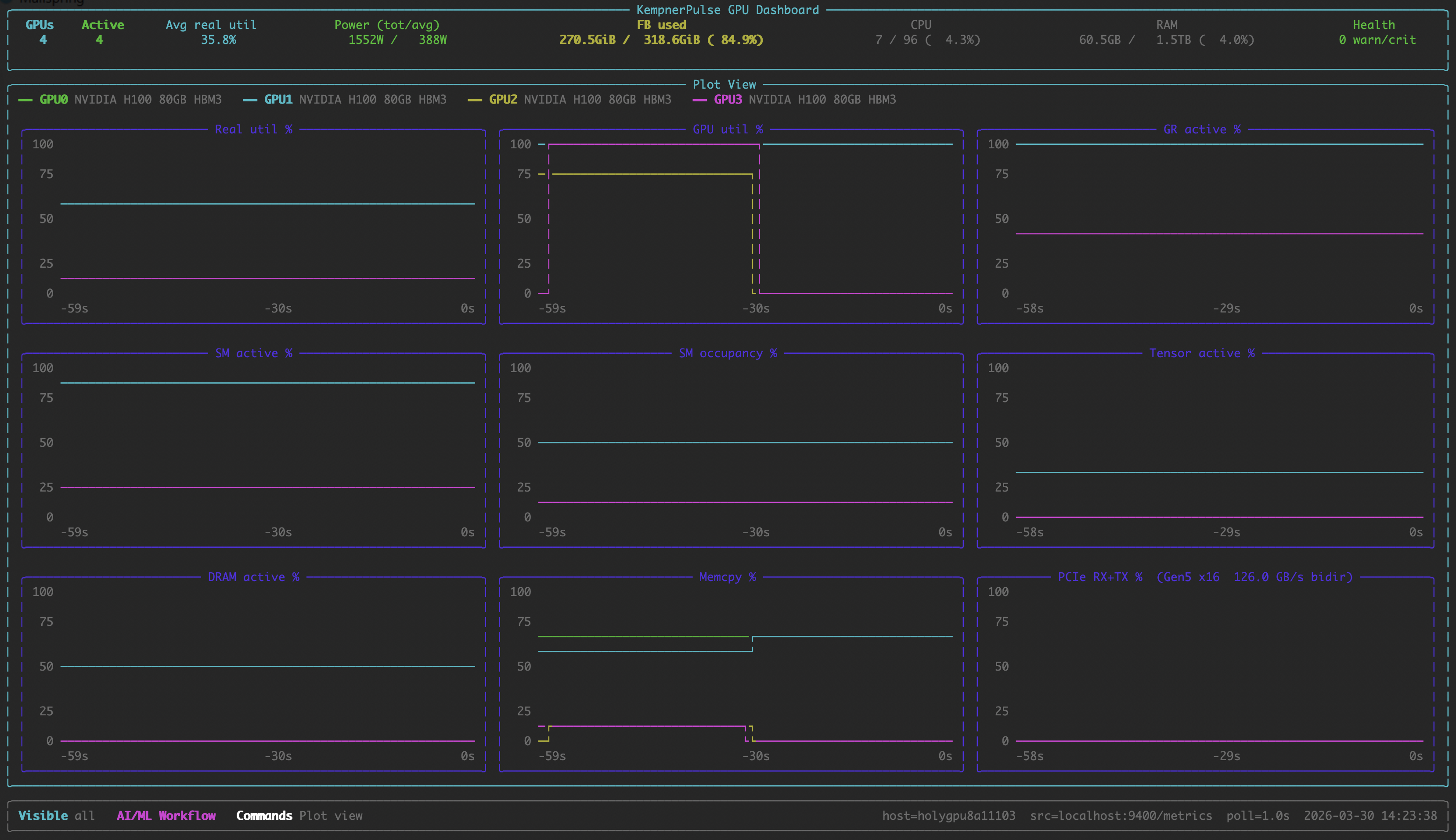Click the src=localhost:9400/metrics status text
The height and width of the screenshot is (840, 1456).
point(1121,815)
